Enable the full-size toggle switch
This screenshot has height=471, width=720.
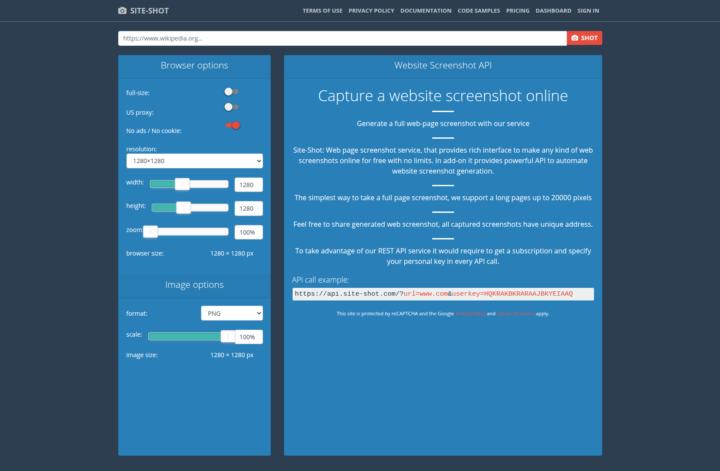(x=231, y=92)
